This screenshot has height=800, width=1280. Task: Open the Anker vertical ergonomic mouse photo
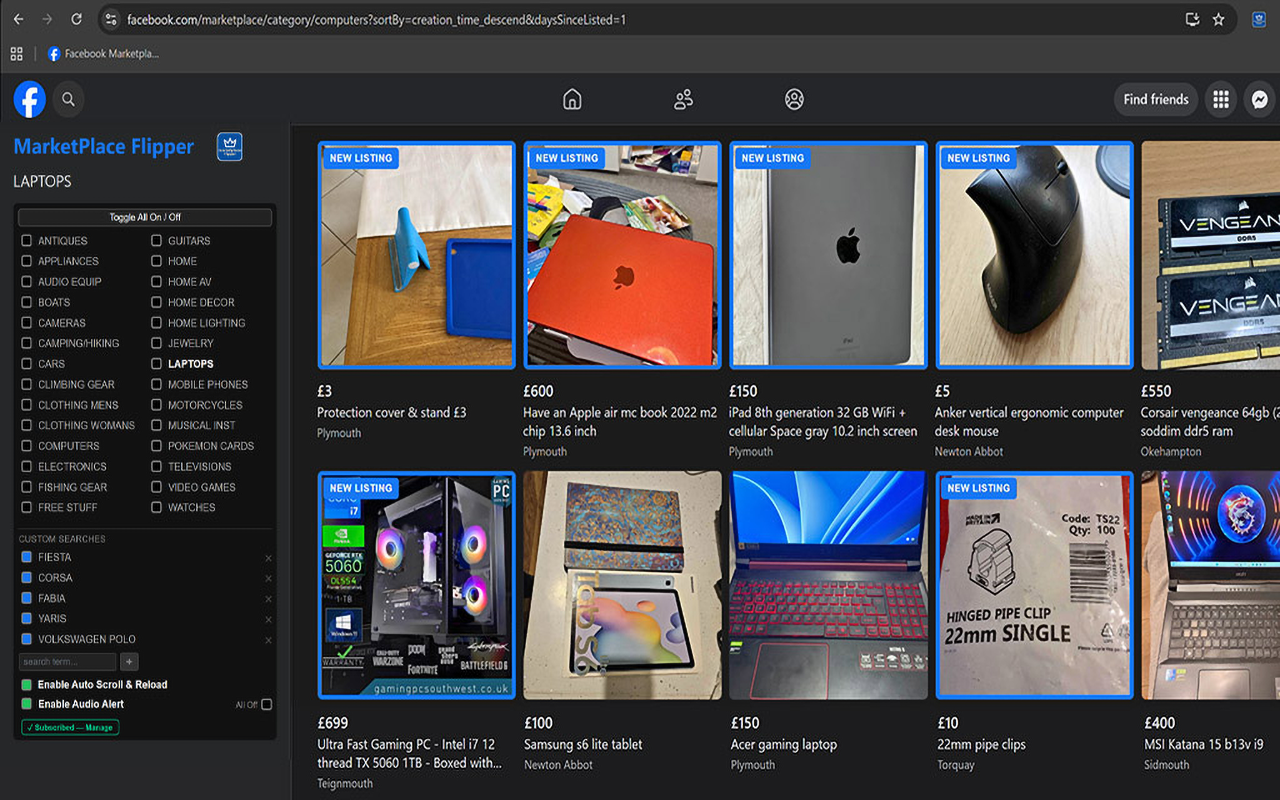1034,255
